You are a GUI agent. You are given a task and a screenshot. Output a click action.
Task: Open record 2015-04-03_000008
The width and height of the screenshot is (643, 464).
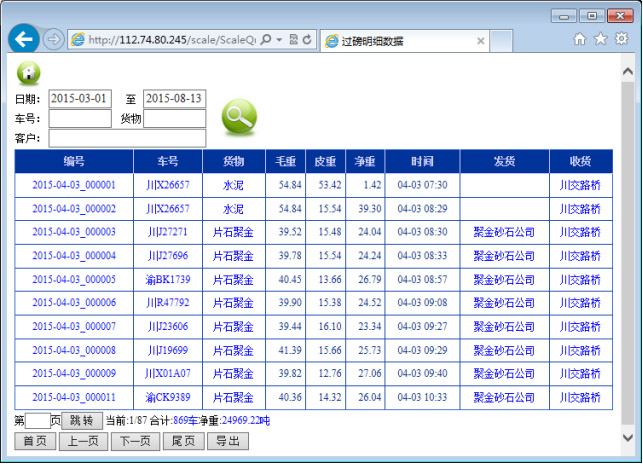coord(74,350)
